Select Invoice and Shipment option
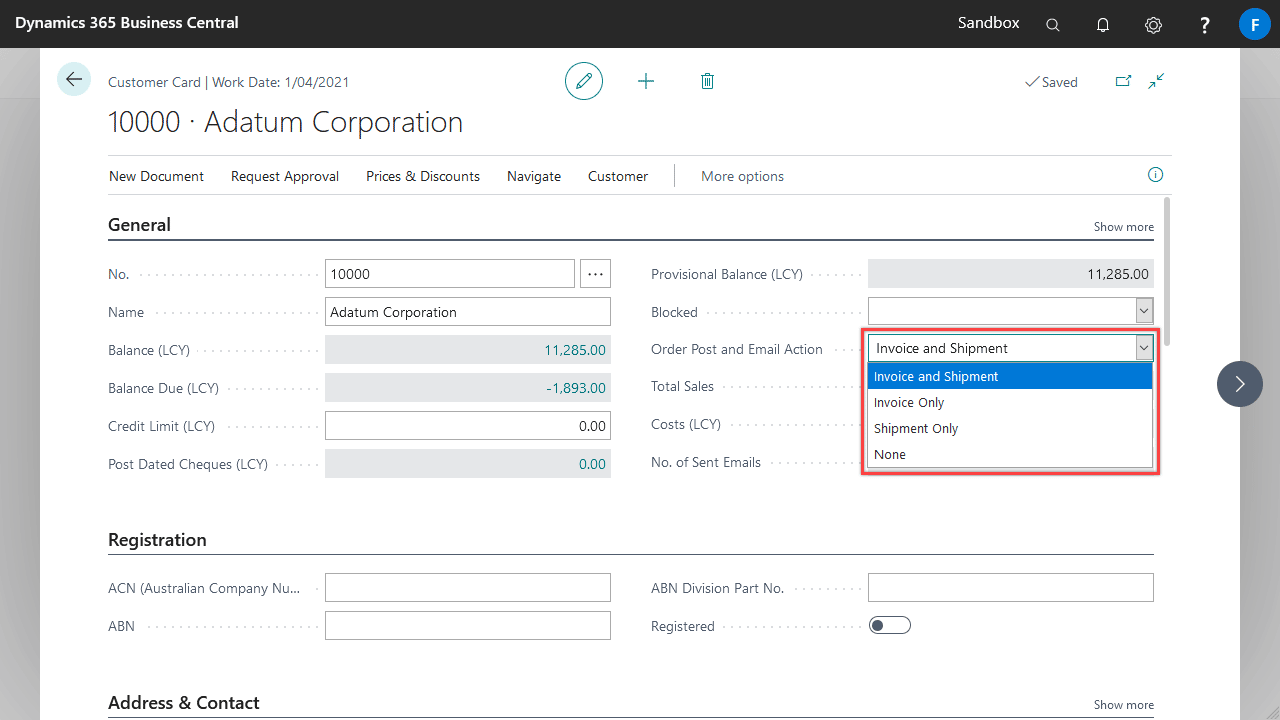1280x720 pixels. click(1010, 376)
